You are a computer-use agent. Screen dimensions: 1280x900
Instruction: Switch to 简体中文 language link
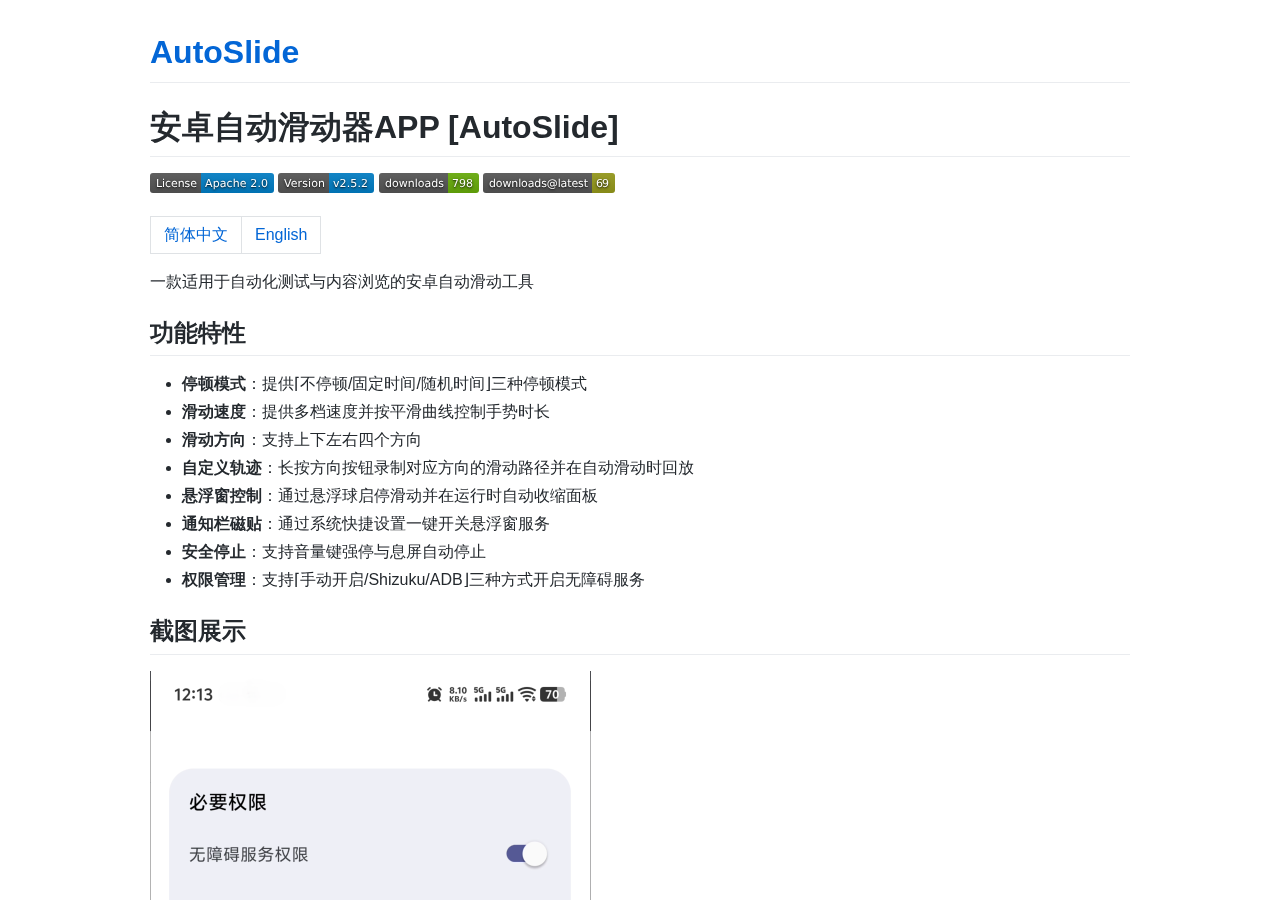pos(196,235)
